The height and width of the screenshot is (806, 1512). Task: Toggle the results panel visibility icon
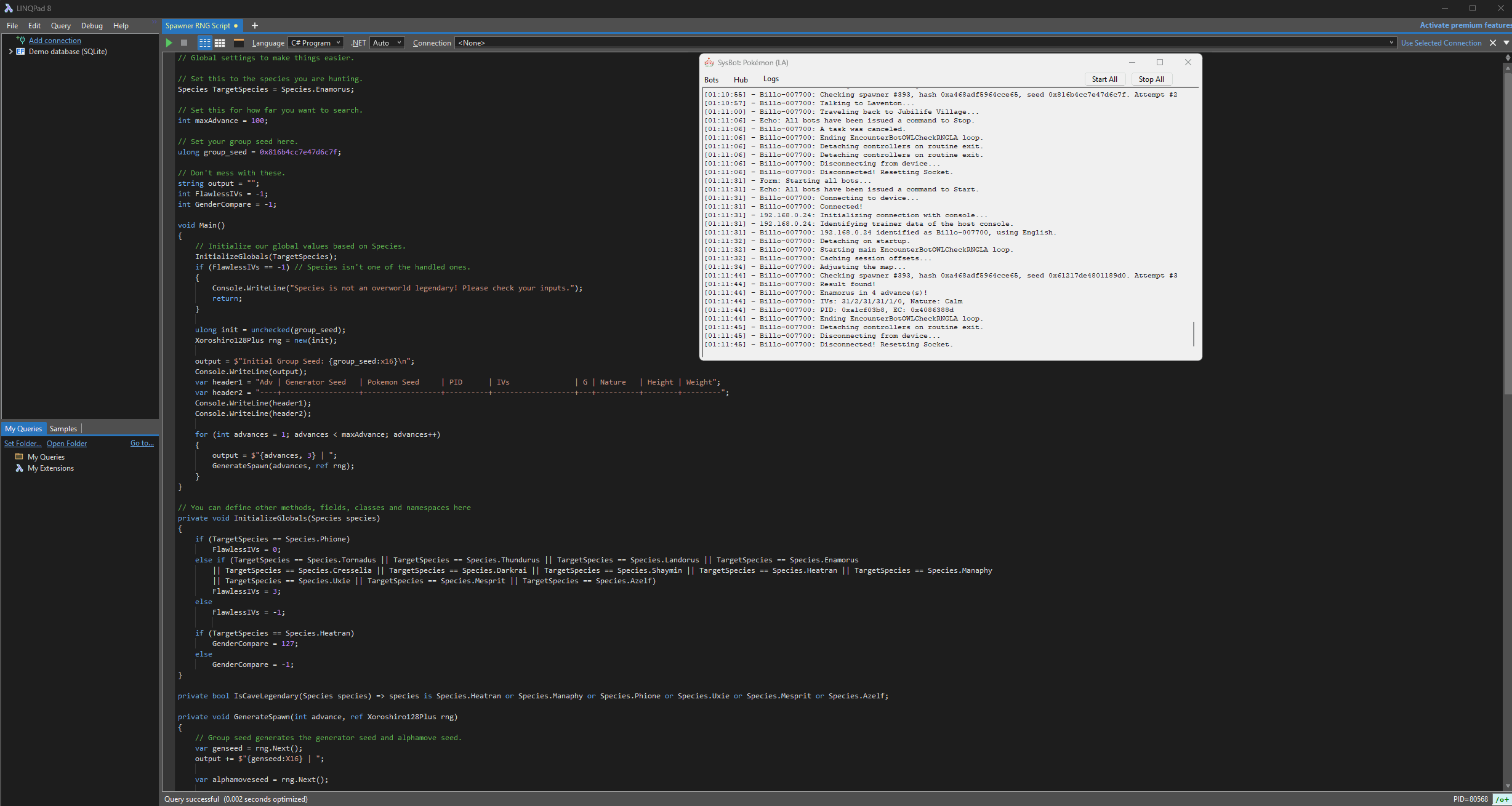pos(239,43)
